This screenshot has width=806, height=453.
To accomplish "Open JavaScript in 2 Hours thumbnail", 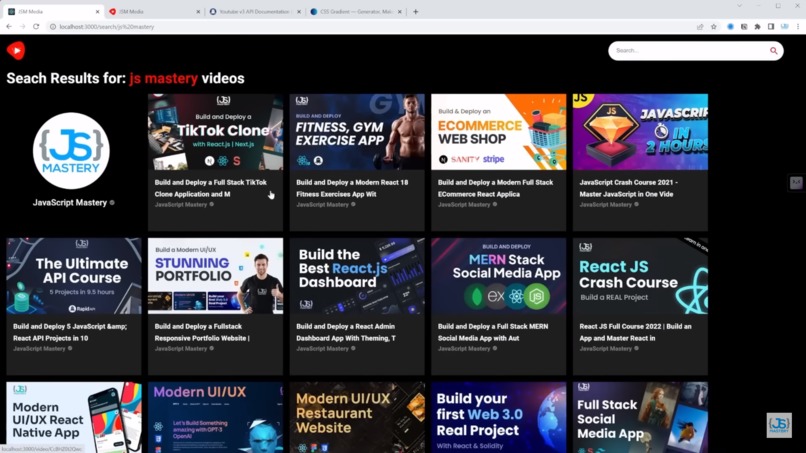I will tap(640, 132).
